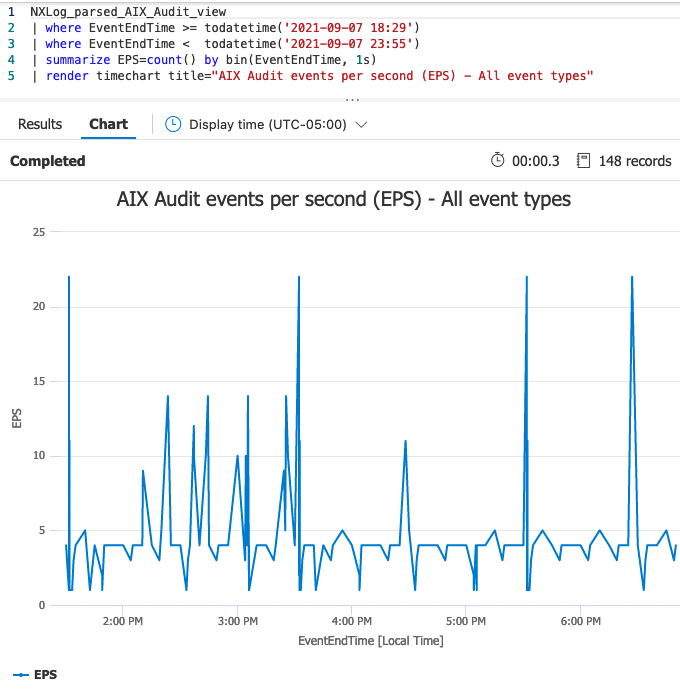Expand the chevron next to Display time

361,124
